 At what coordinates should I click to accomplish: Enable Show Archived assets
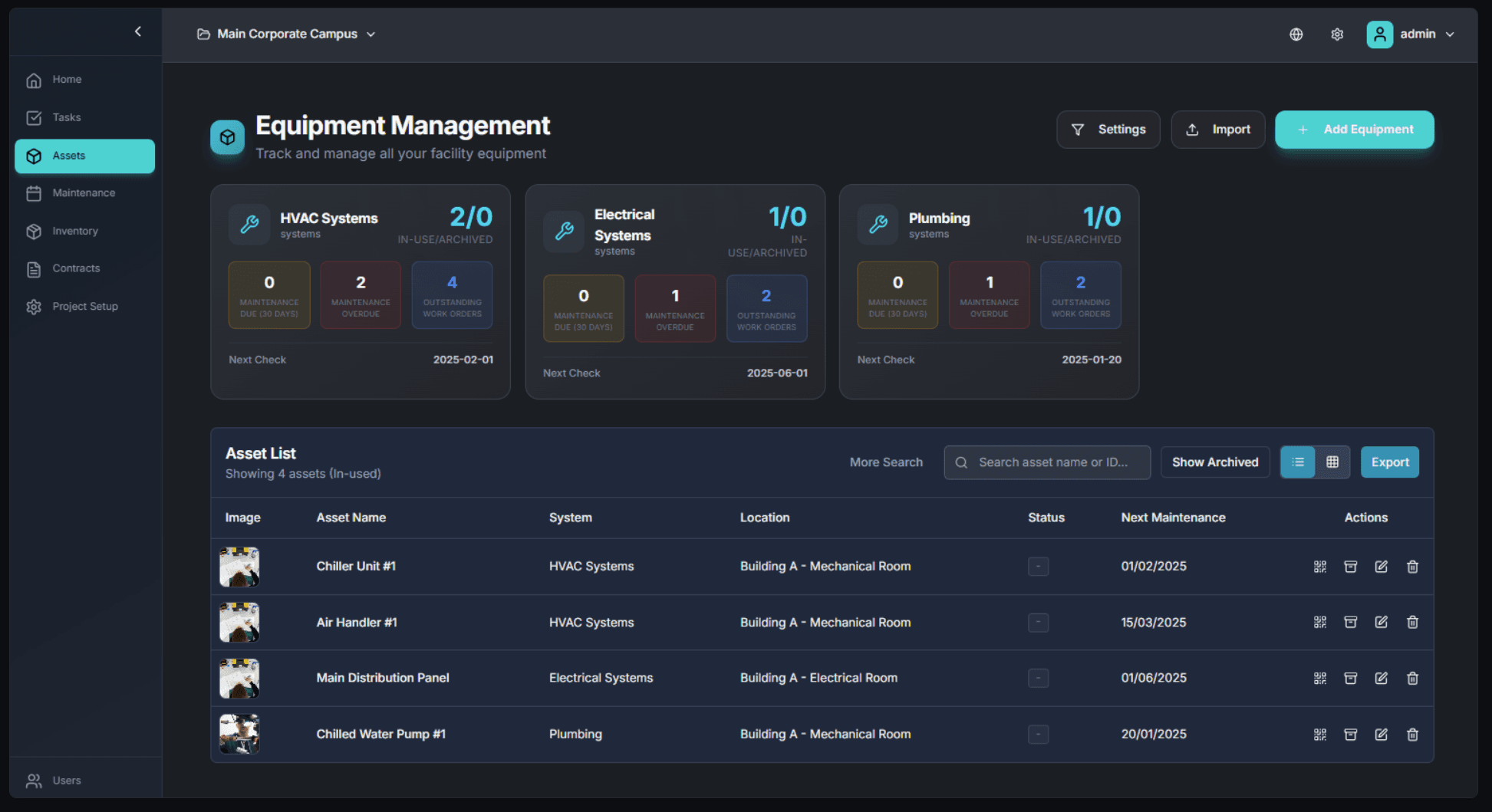click(x=1214, y=462)
